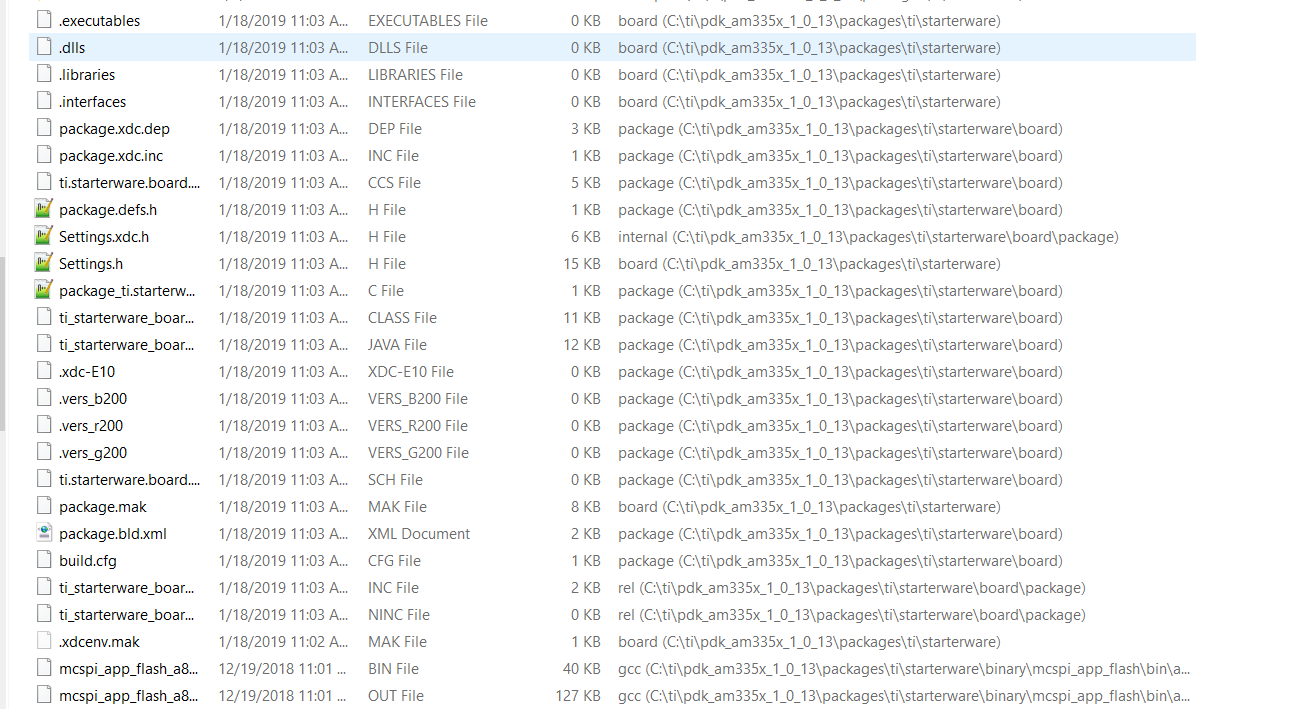Click the .vers_b200 file icon
Screen dimensions: 1310x709
(42, 398)
